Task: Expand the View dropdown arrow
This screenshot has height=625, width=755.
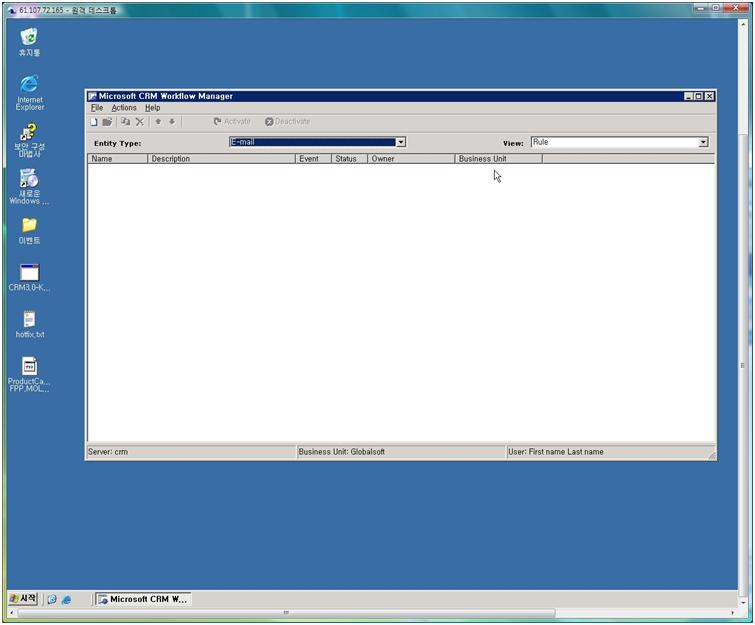Action: click(703, 142)
